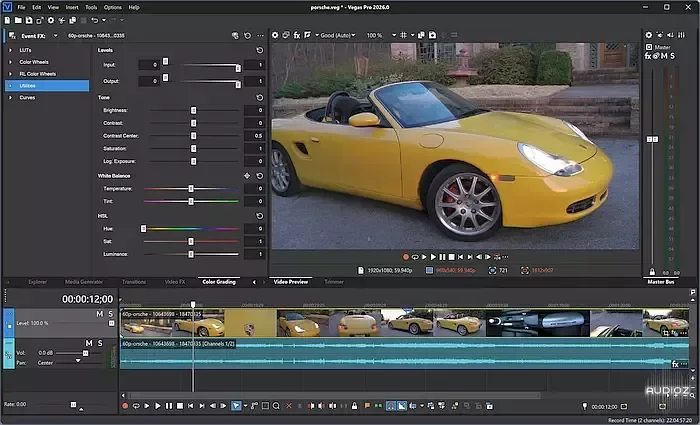The width and height of the screenshot is (700, 425).
Task: Reset the HSL section
Action: (259, 216)
